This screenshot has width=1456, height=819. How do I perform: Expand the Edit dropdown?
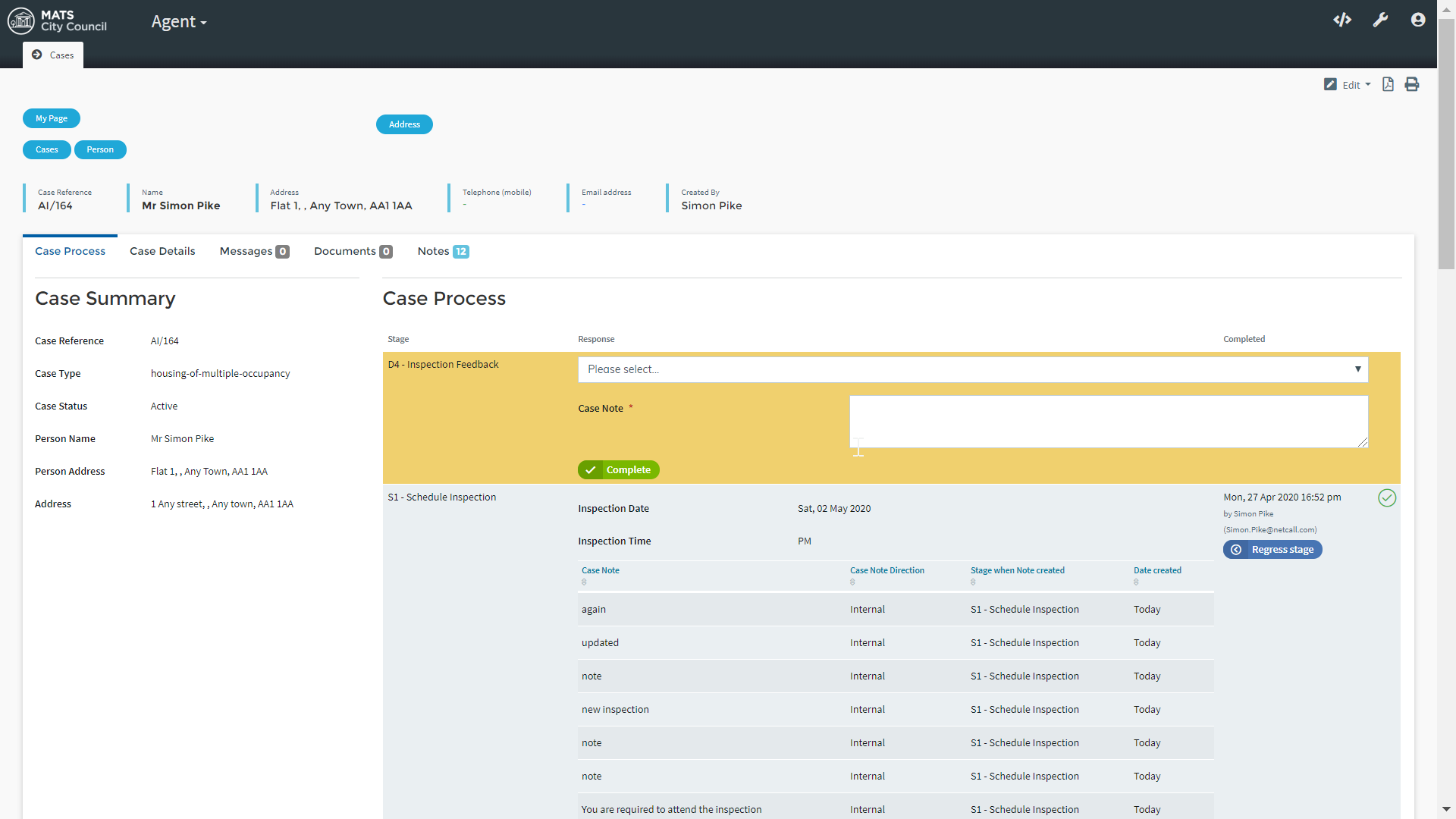(1349, 85)
